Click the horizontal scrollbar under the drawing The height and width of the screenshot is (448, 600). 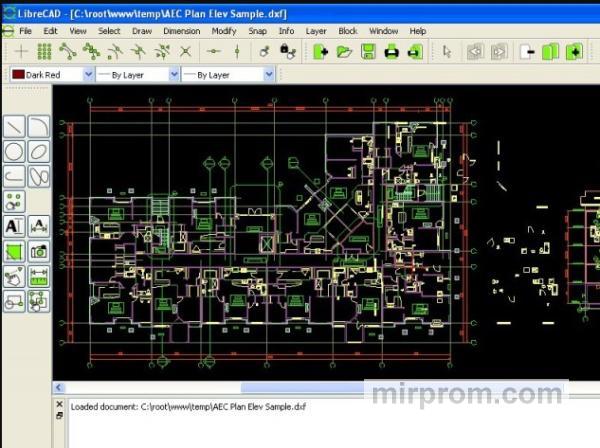point(300,388)
